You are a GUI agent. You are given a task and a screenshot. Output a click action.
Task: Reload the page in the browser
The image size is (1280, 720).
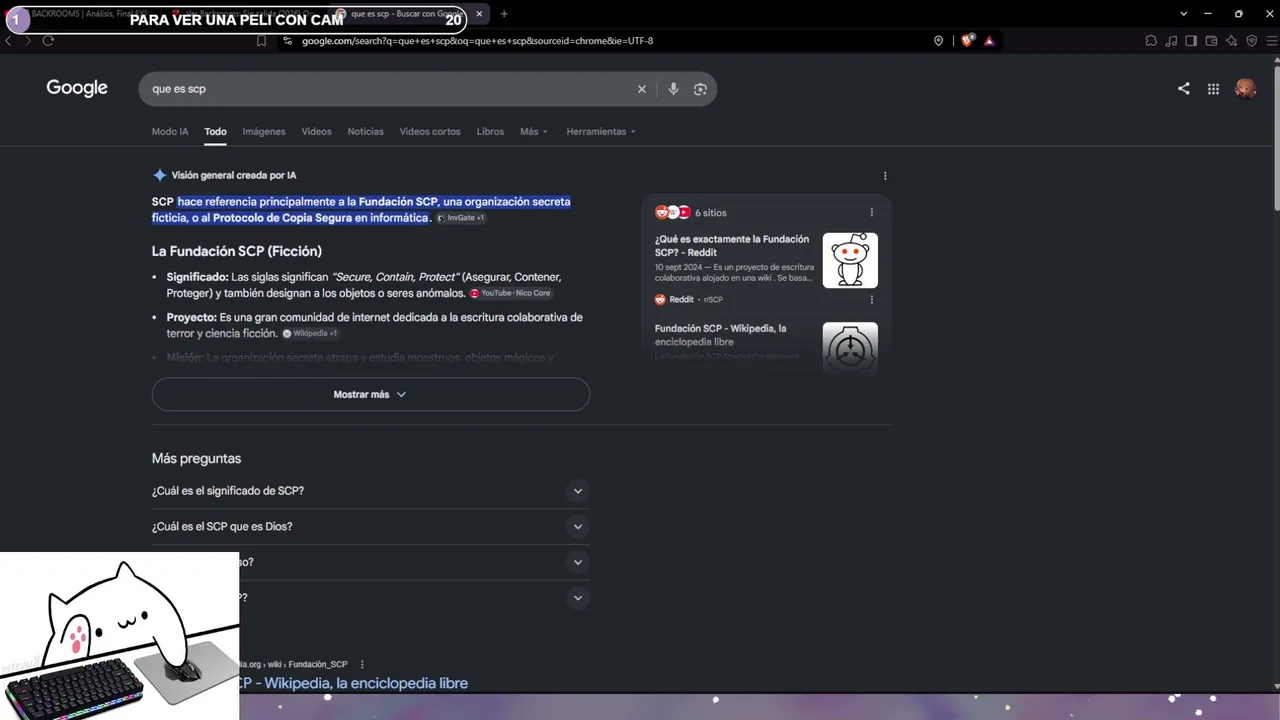pos(48,41)
